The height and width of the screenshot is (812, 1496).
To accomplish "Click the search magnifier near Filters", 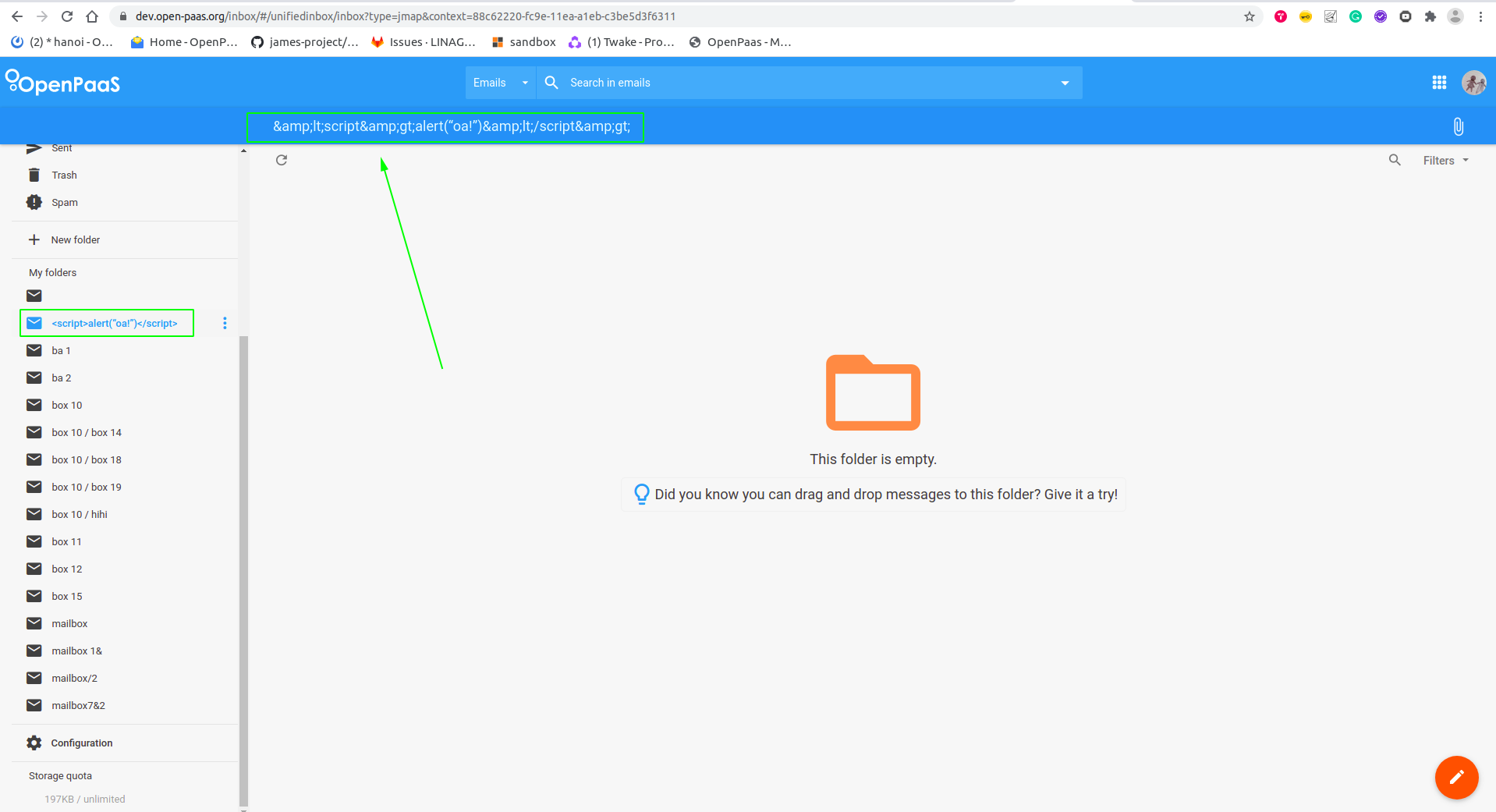I will pyautogui.click(x=1395, y=160).
